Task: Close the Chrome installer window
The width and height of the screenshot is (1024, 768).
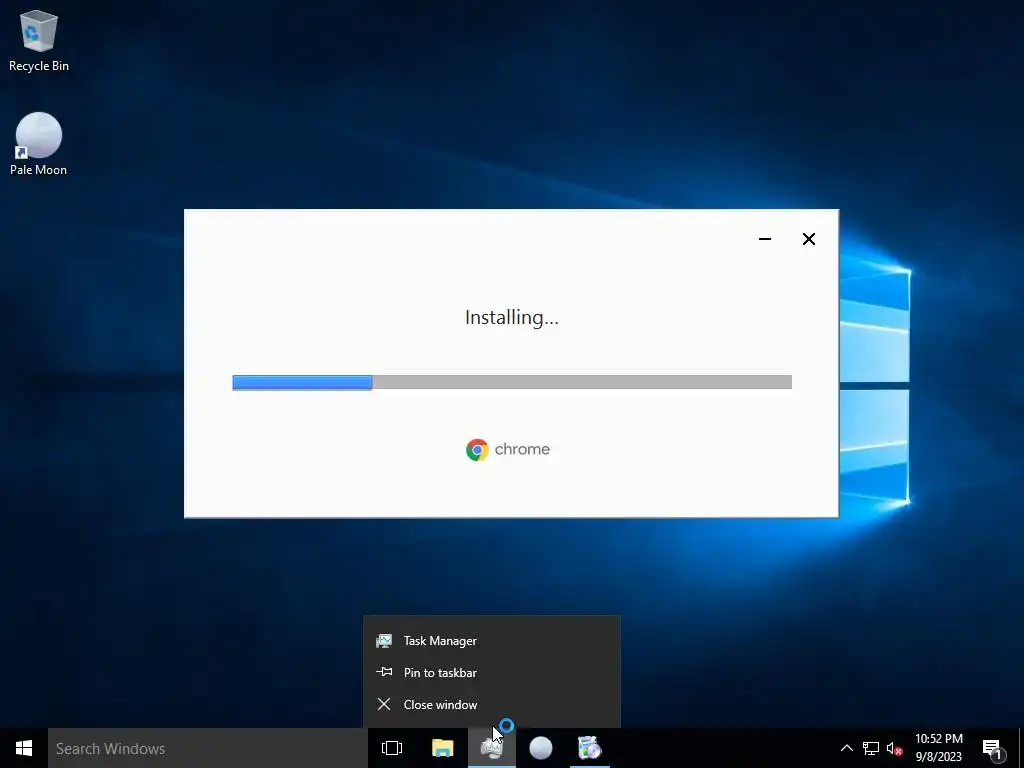Action: (x=808, y=239)
